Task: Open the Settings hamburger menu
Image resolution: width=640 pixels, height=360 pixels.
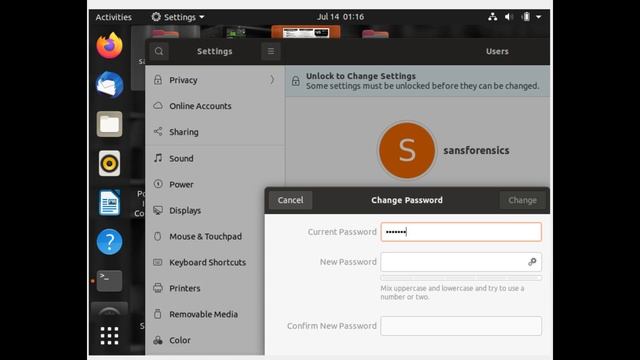Action: tap(271, 51)
